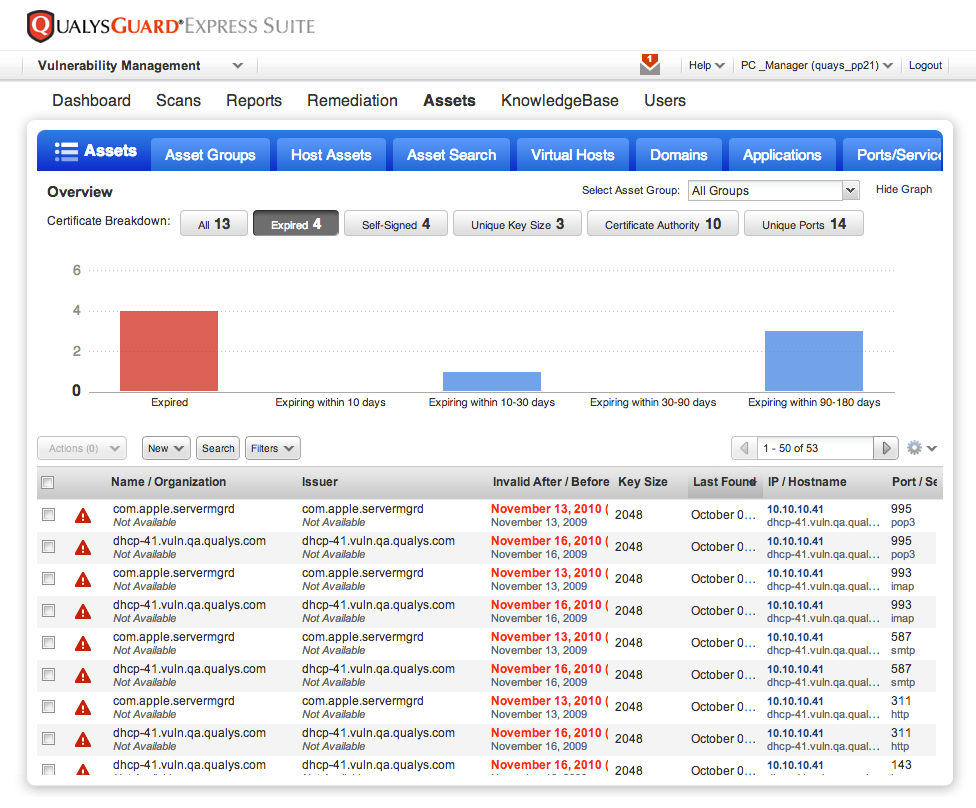Viewport: 976px width, 808px height.
Task: Hide the certificate graph
Action: click(903, 189)
